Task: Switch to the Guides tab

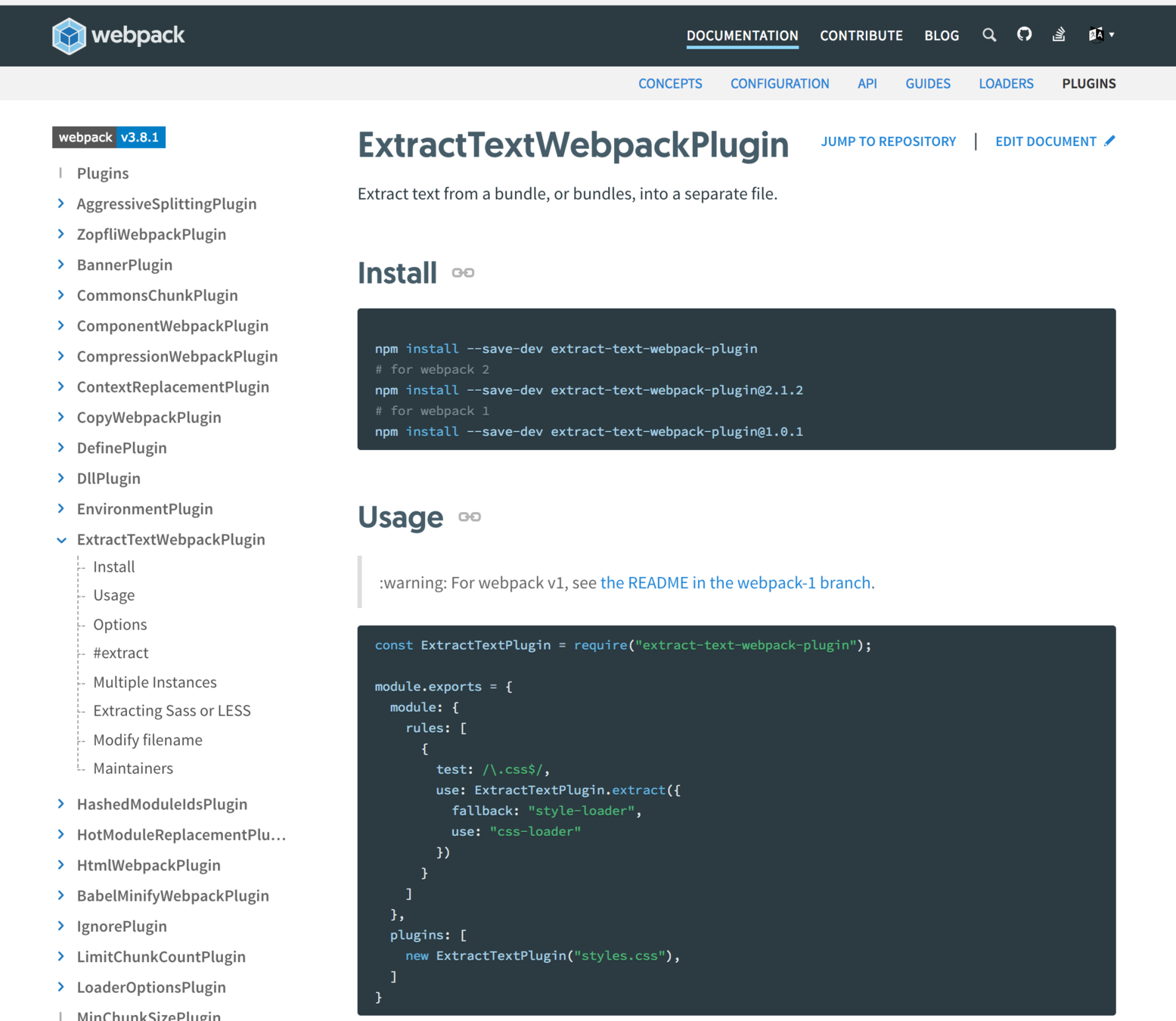Action: click(x=928, y=83)
